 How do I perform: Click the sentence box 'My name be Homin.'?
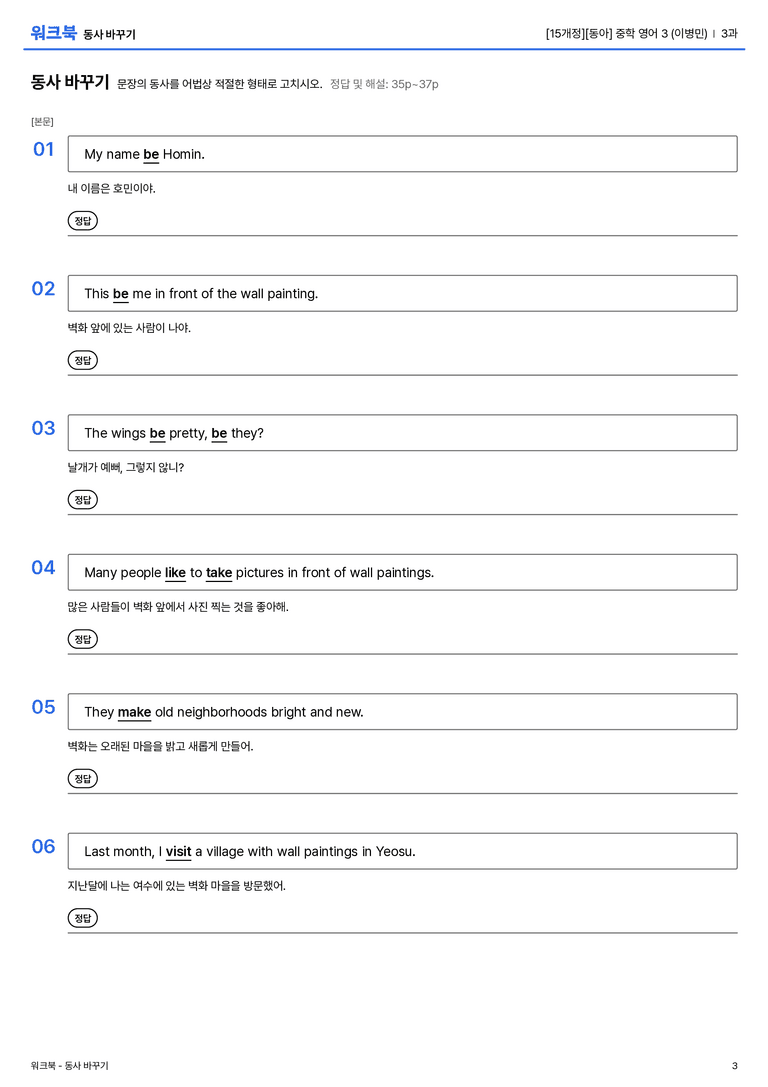(402, 154)
